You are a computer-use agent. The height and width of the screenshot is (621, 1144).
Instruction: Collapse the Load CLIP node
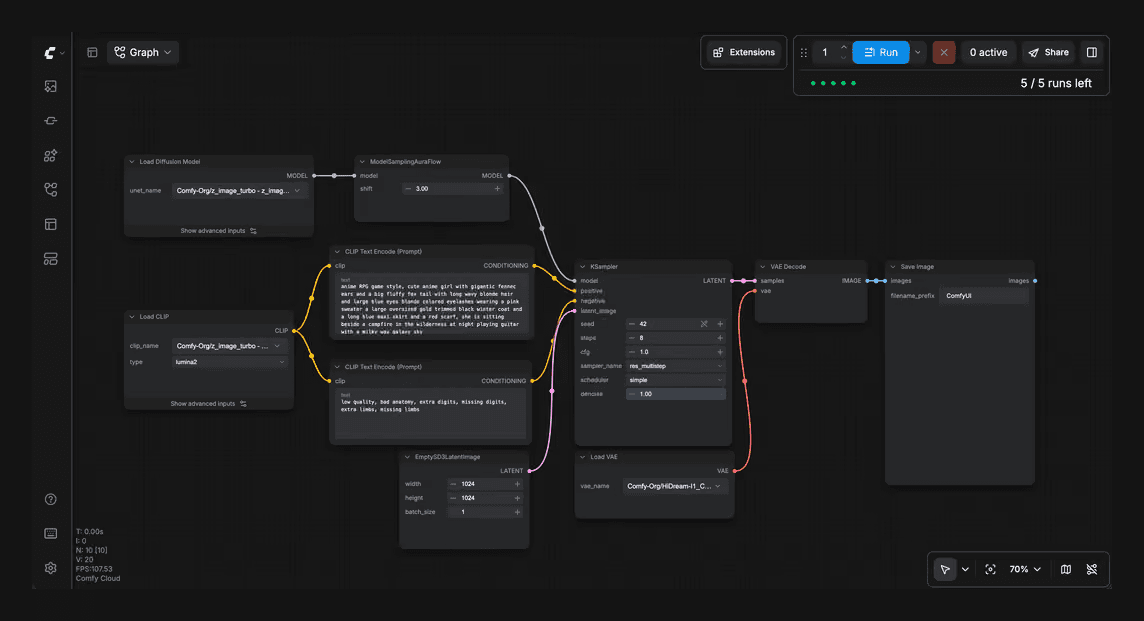tap(131, 317)
